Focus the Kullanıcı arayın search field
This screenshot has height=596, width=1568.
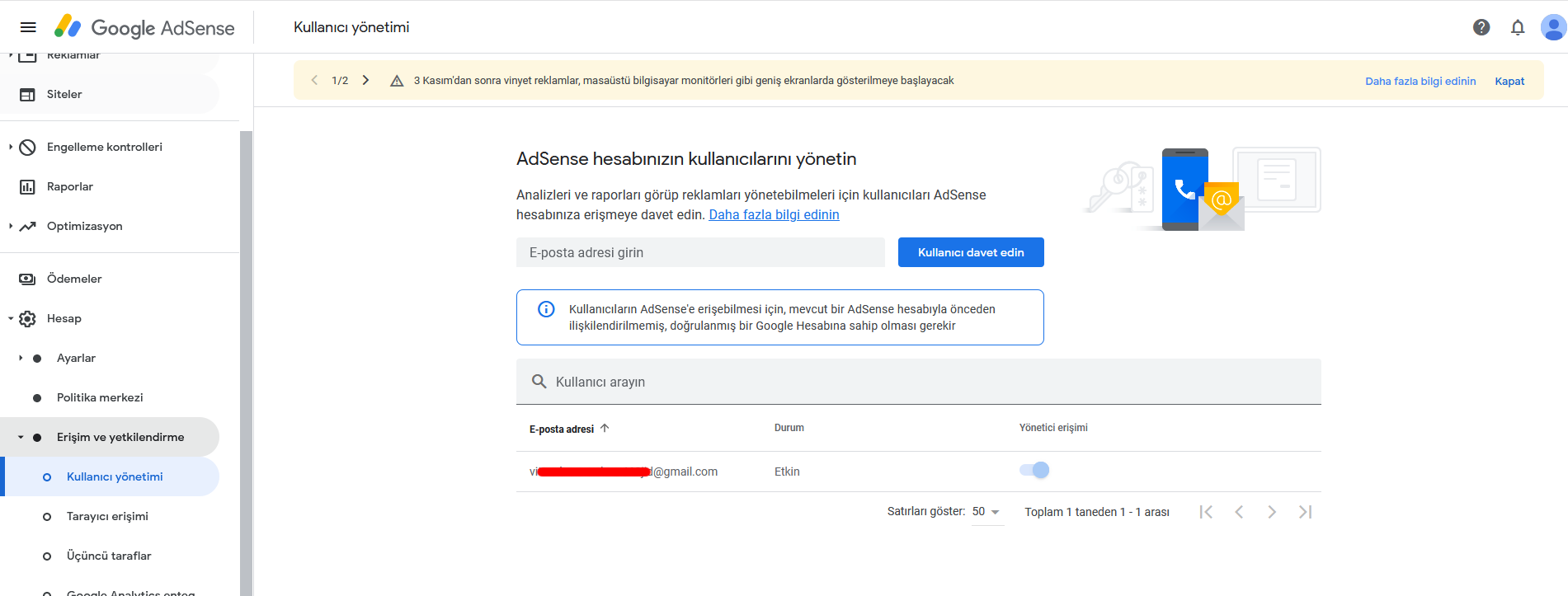pyautogui.click(x=919, y=382)
